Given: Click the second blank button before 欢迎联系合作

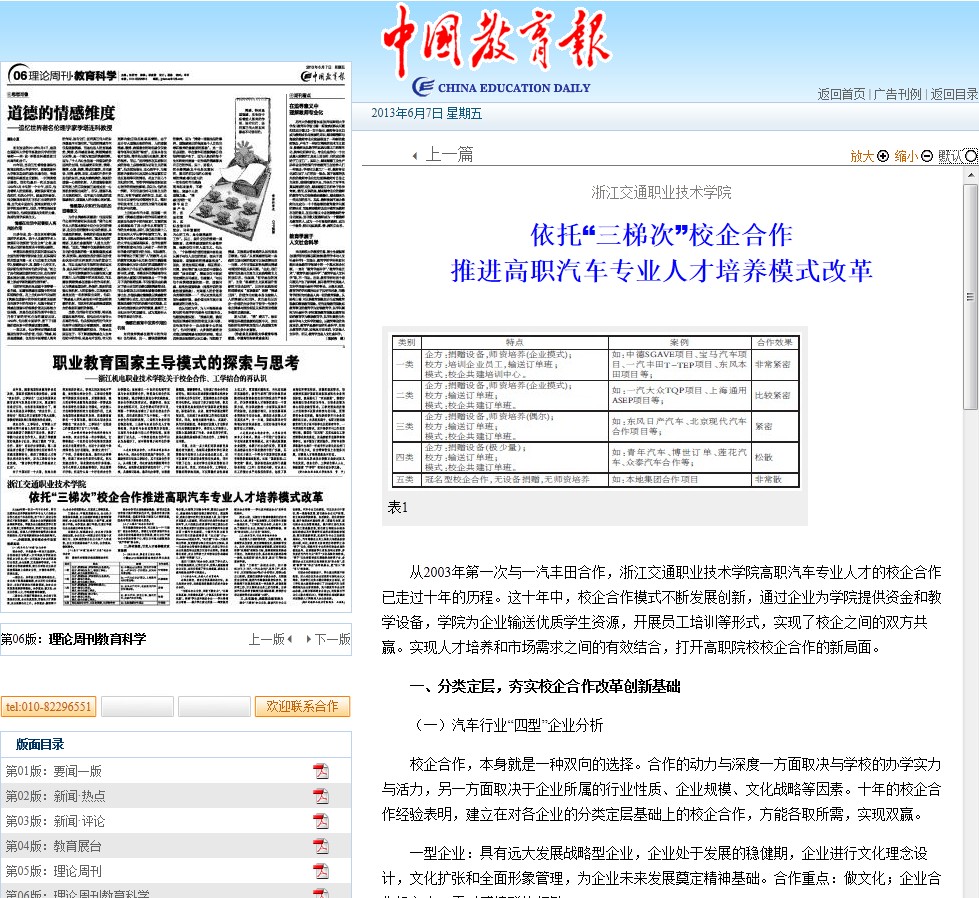Looking at the screenshot, I should [x=214, y=706].
